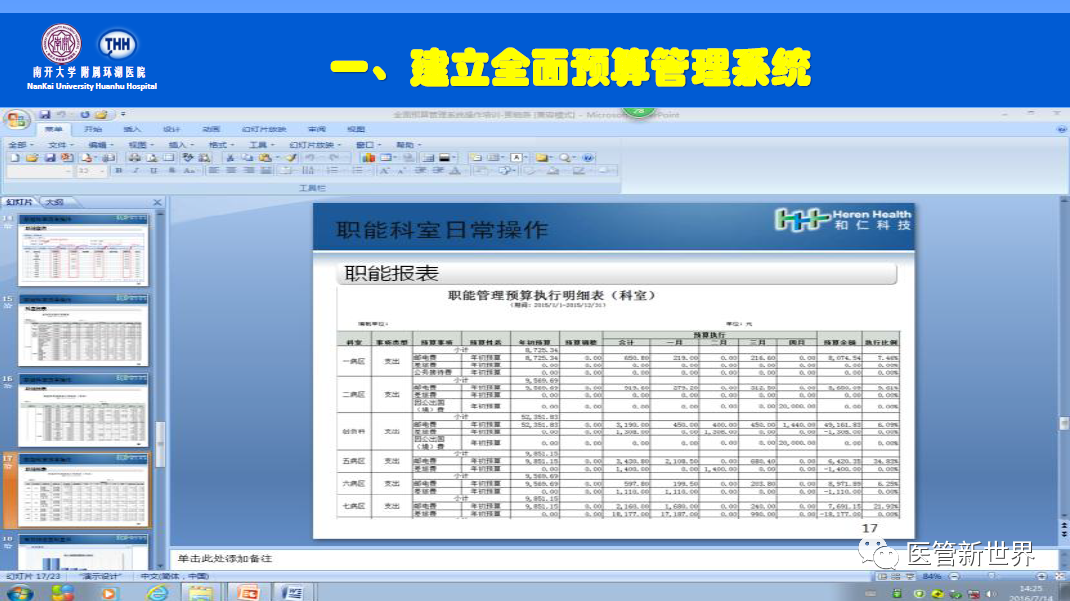Image resolution: width=1070 pixels, height=601 pixels.
Task: Click the zoom minus control near 84%
Action: click(x=954, y=575)
